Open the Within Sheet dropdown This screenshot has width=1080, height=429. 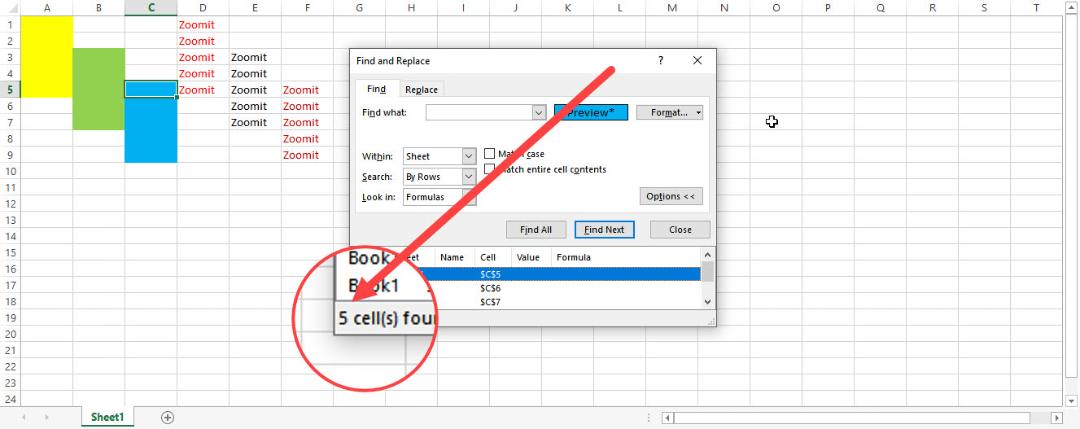coord(469,156)
